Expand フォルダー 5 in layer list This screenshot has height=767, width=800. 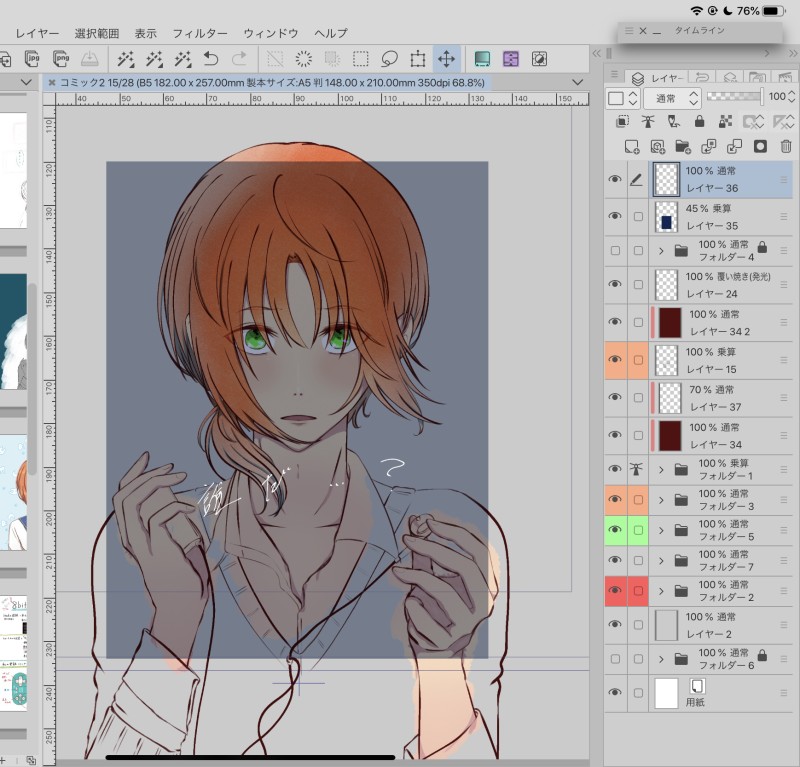click(x=661, y=530)
